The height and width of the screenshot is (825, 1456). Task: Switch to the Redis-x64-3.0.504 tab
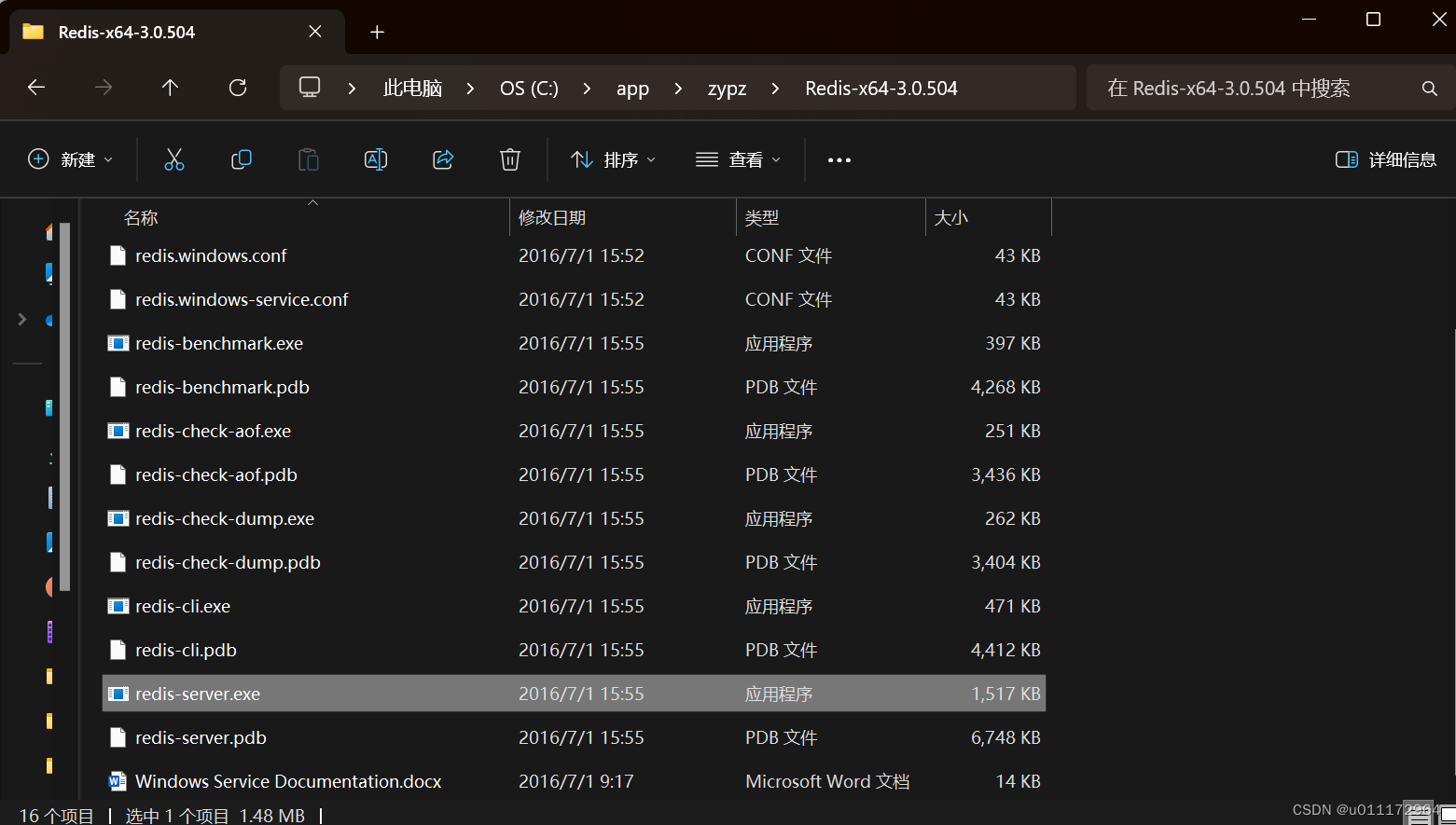127,31
